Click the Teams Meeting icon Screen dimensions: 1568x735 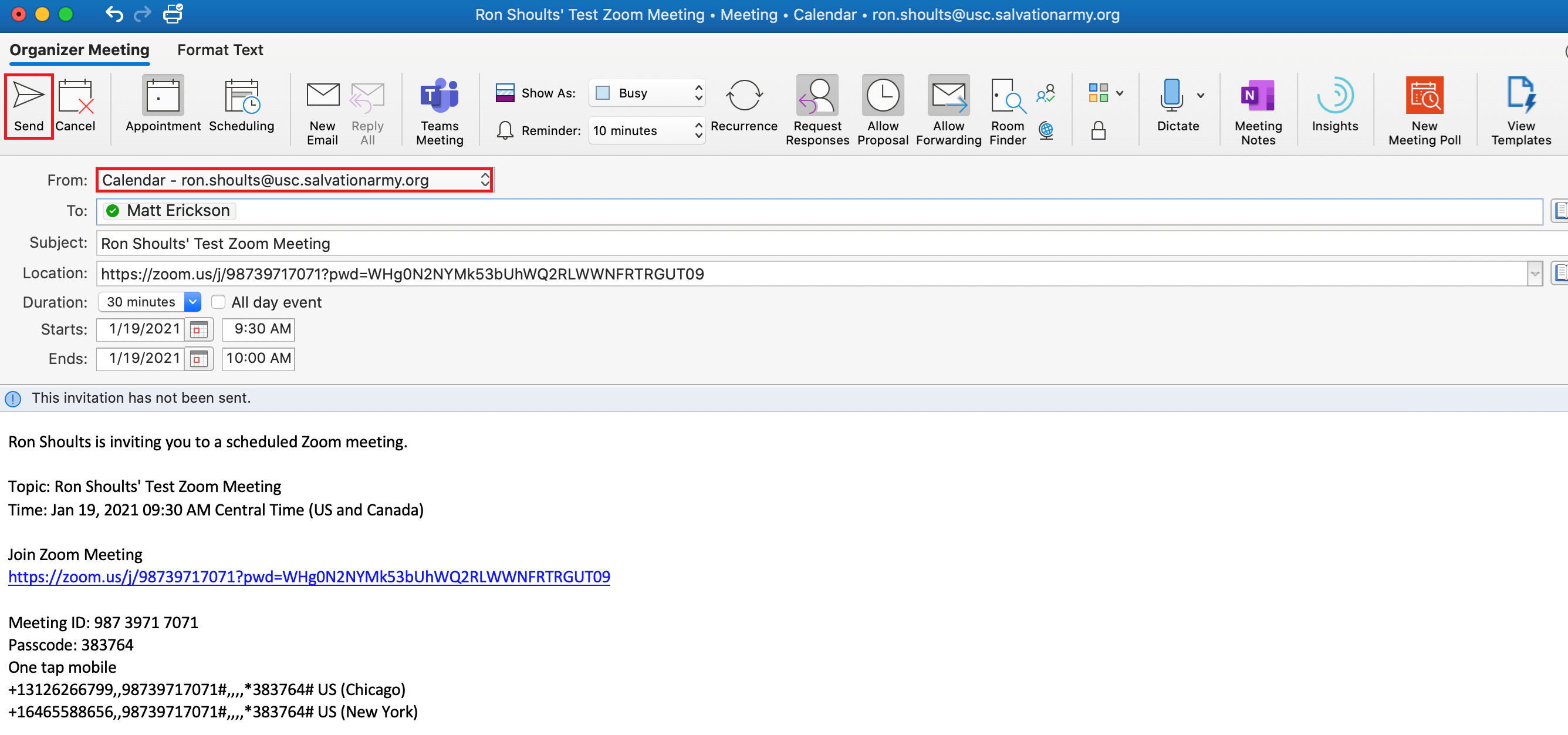(439, 97)
